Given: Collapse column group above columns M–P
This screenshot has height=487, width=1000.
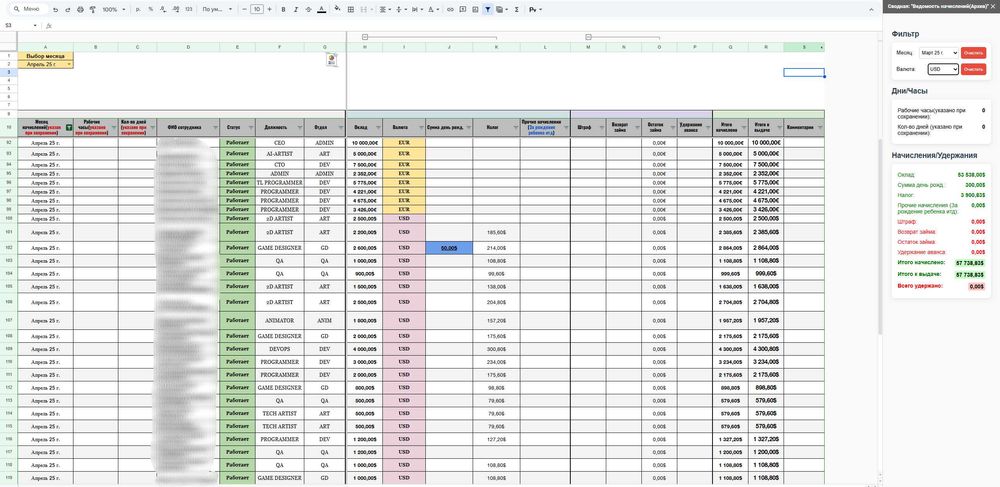Looking at the screenshot, I should tap(589, 37).
